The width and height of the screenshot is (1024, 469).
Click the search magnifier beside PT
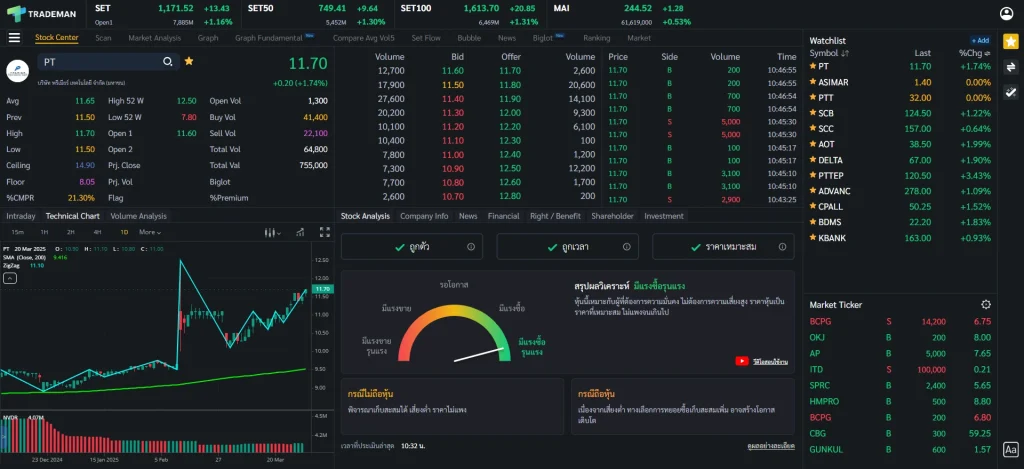point(168,62)
